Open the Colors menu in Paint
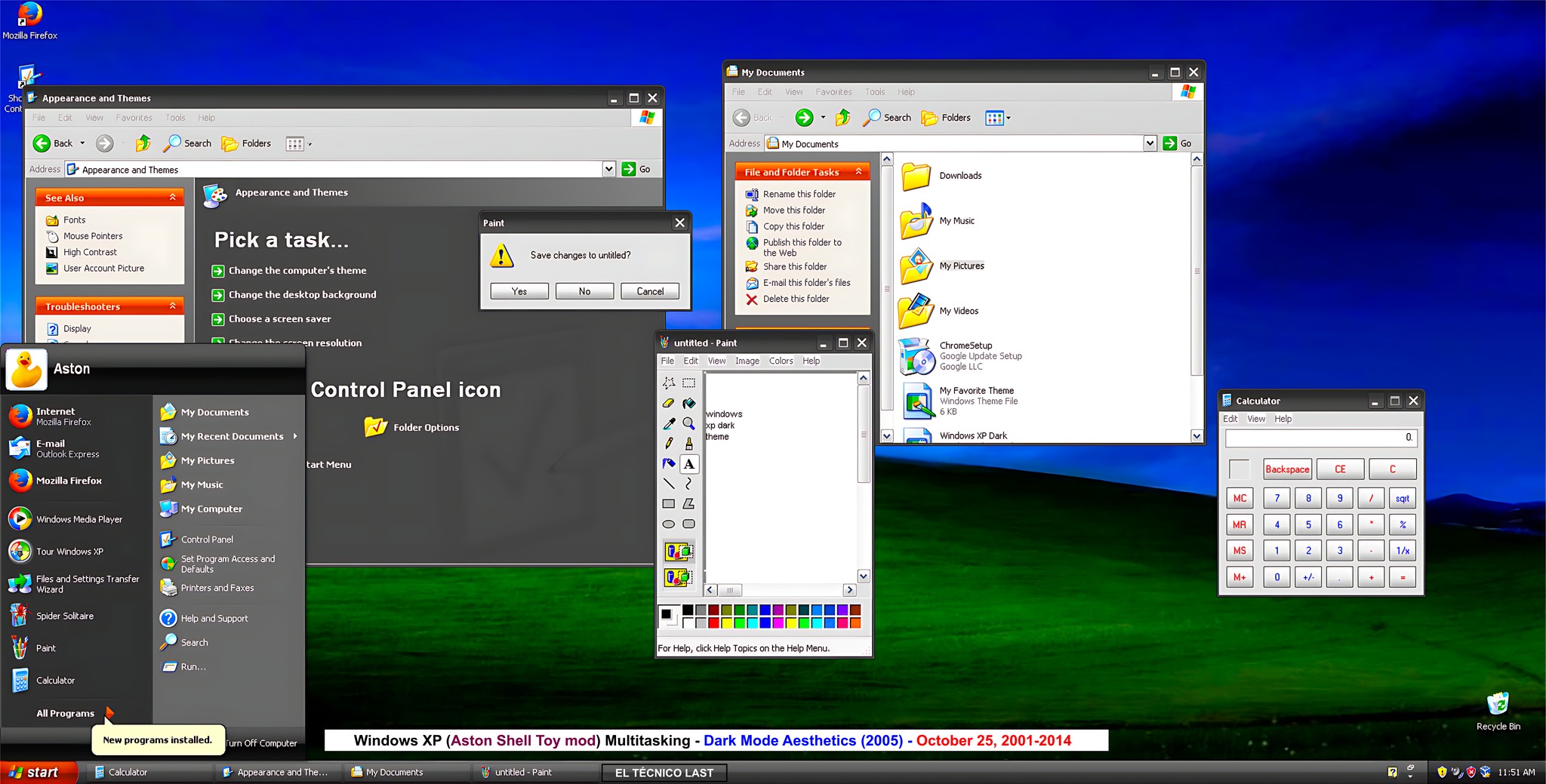 781,361
